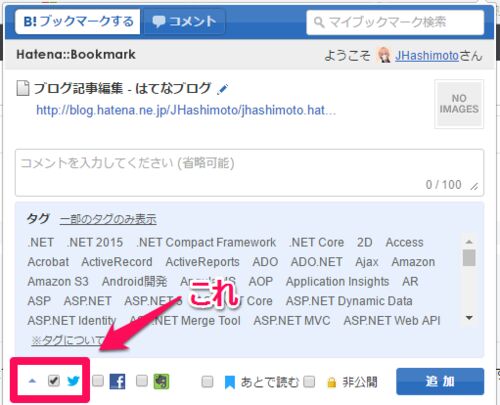Image resolution: width=500 pixels, height=405 pixels.
Task: Select the 2D tag
Action: tap(365, 242)
